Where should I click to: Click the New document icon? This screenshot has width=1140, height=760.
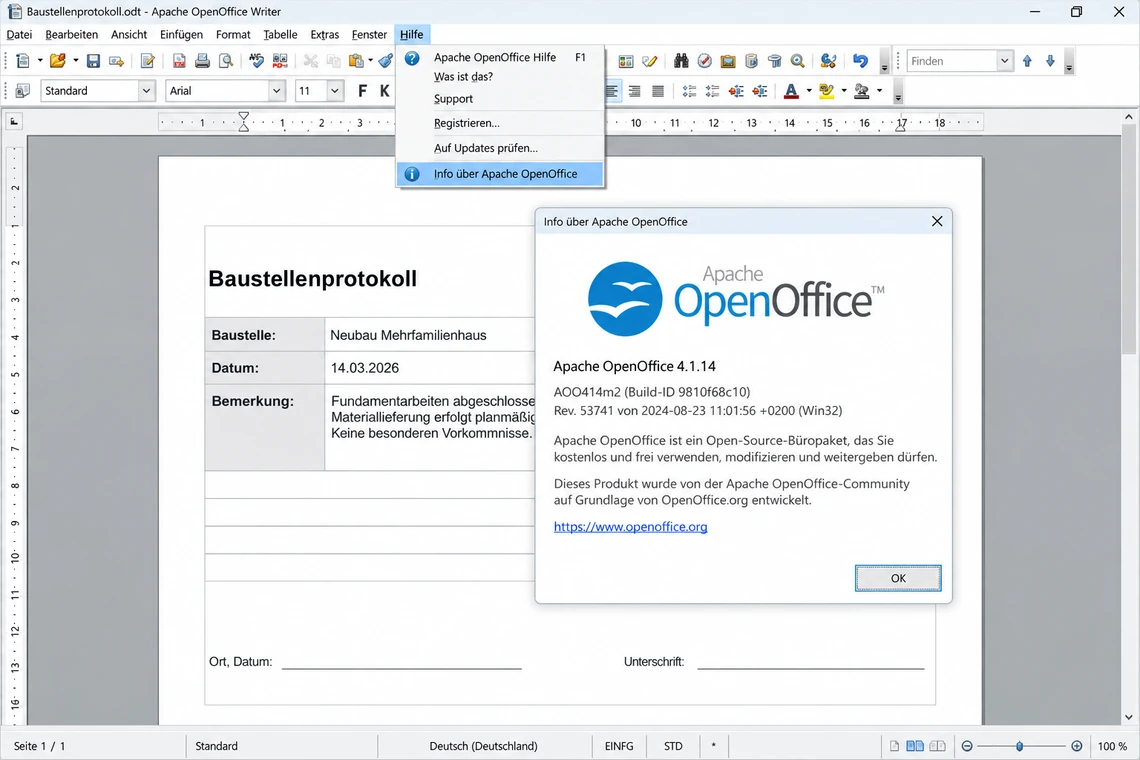tap(23, 61)
